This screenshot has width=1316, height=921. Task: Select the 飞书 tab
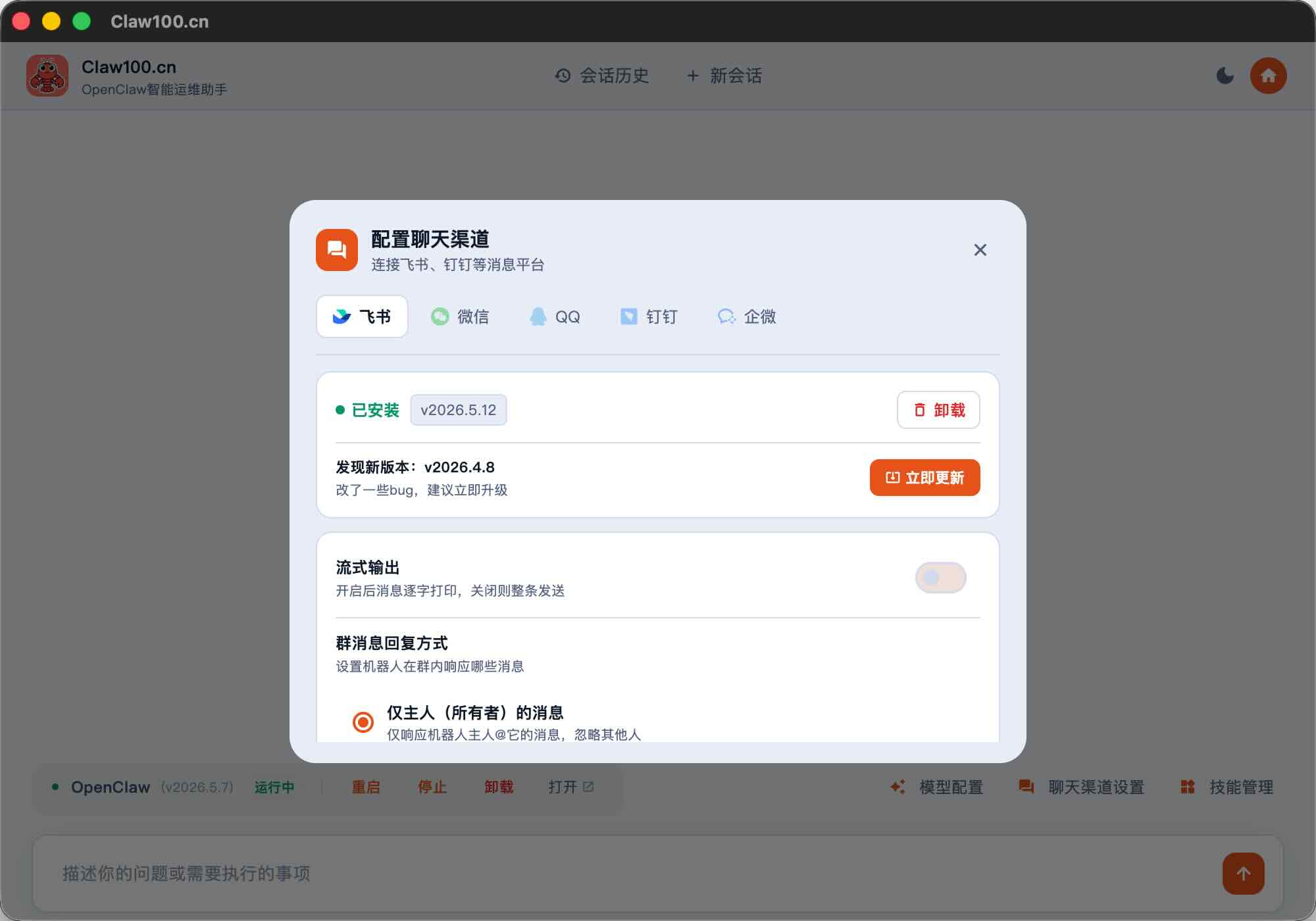(x=362, y=316)
